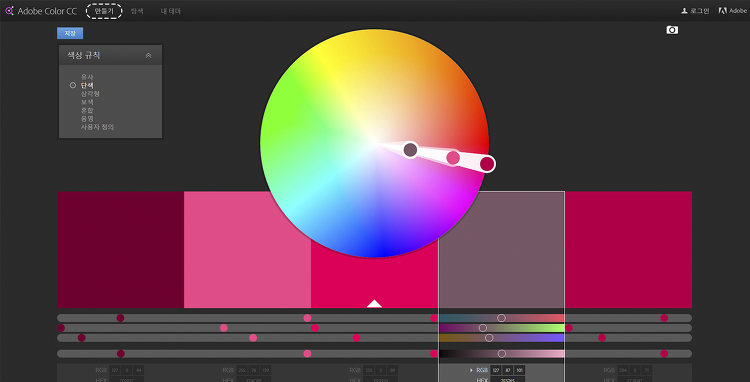
Task: Click the blue 저장 (Save) button
Action: 70,33
